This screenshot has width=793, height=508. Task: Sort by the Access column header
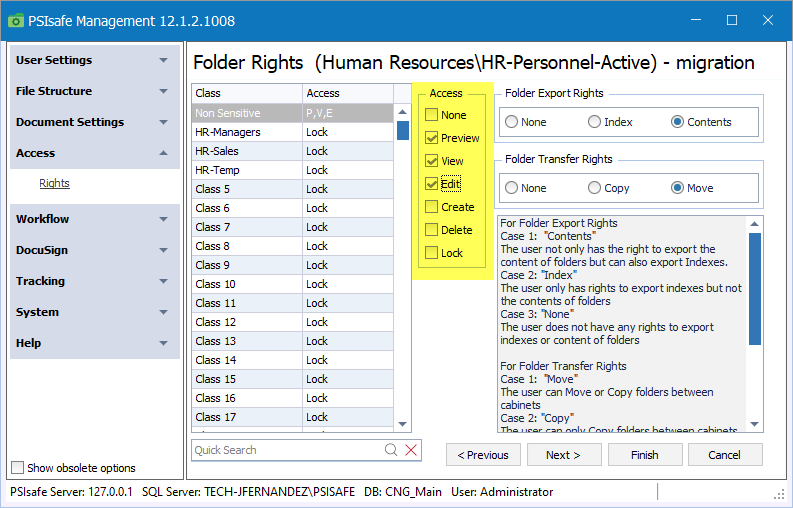tap(348, 93)
